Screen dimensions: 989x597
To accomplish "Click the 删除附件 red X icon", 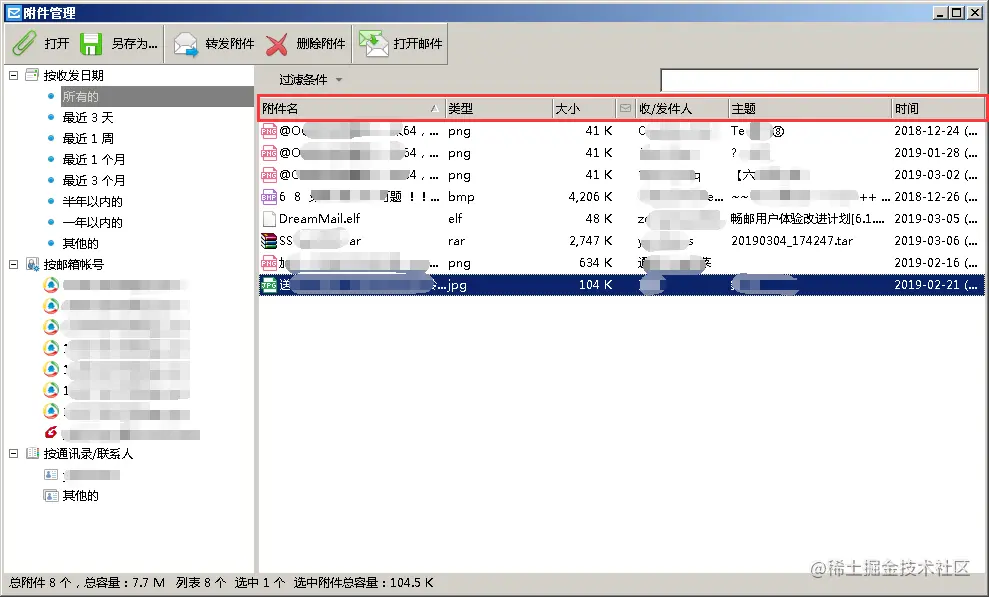I will [x=276, y=44].
